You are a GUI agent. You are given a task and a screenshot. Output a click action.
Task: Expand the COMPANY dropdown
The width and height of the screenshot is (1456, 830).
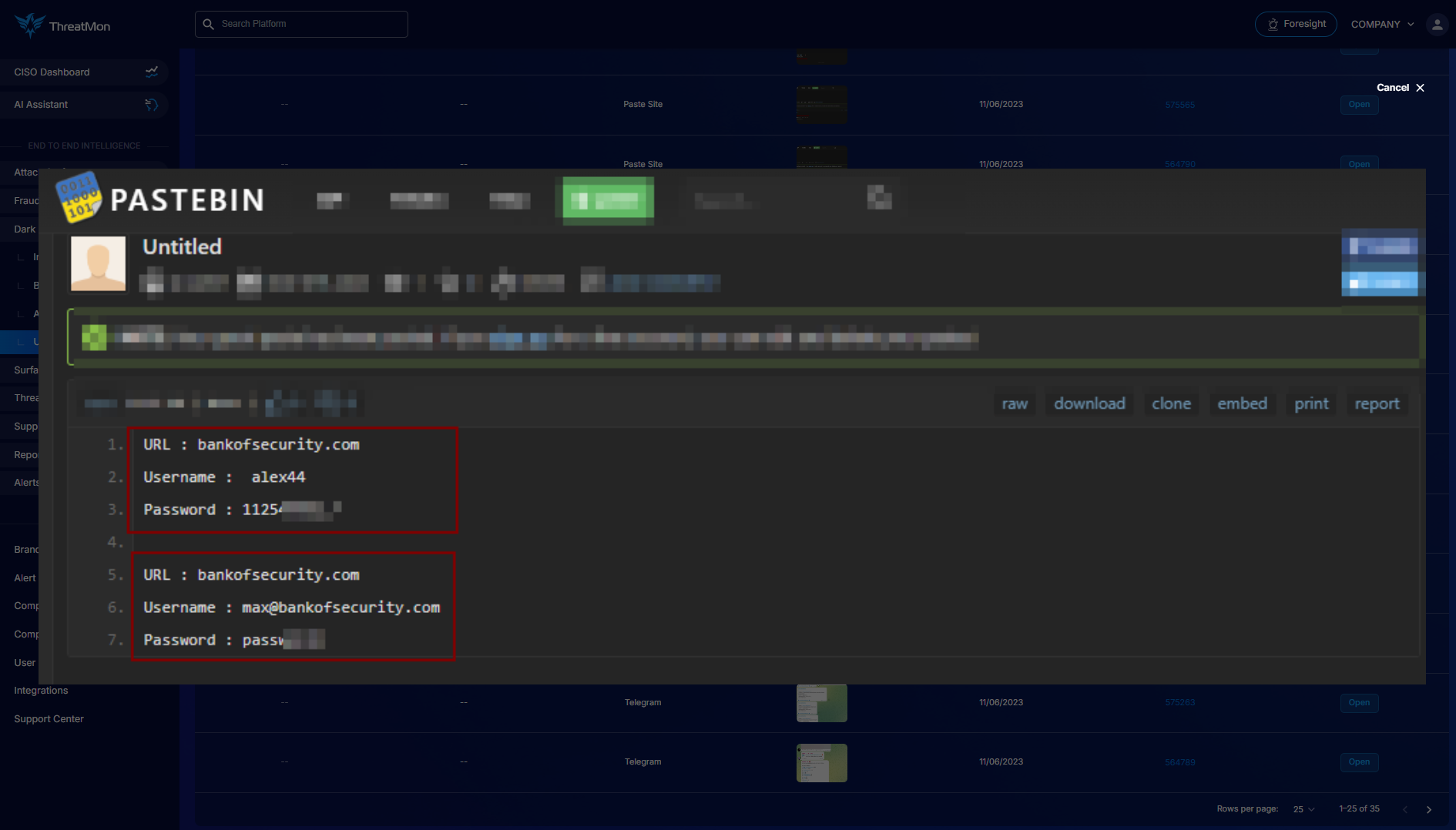pos(1382,24)
